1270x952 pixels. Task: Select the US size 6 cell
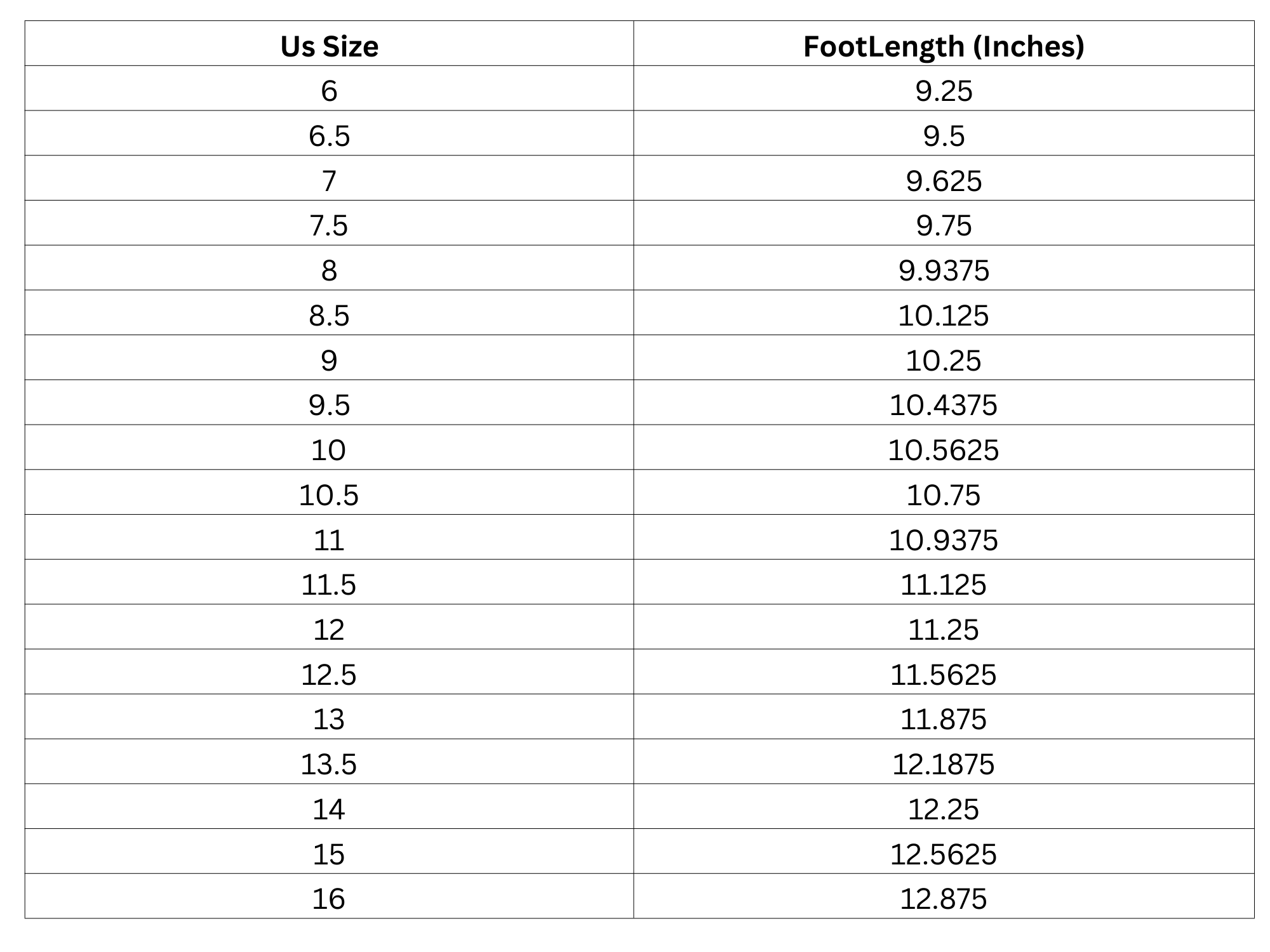pyautogui.click(x=329, y=88)
